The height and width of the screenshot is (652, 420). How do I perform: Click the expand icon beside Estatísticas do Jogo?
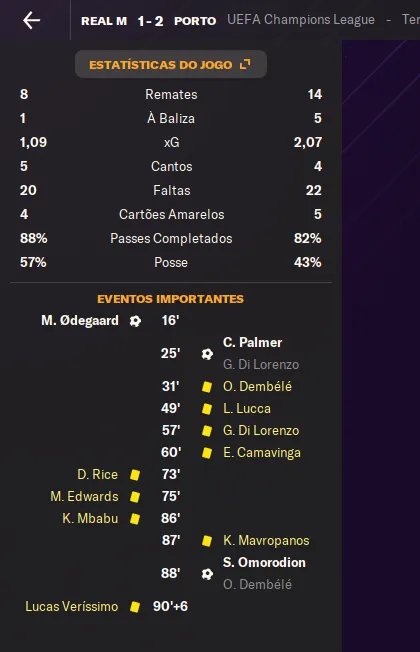pyautogui.click(x=245, y=64)
